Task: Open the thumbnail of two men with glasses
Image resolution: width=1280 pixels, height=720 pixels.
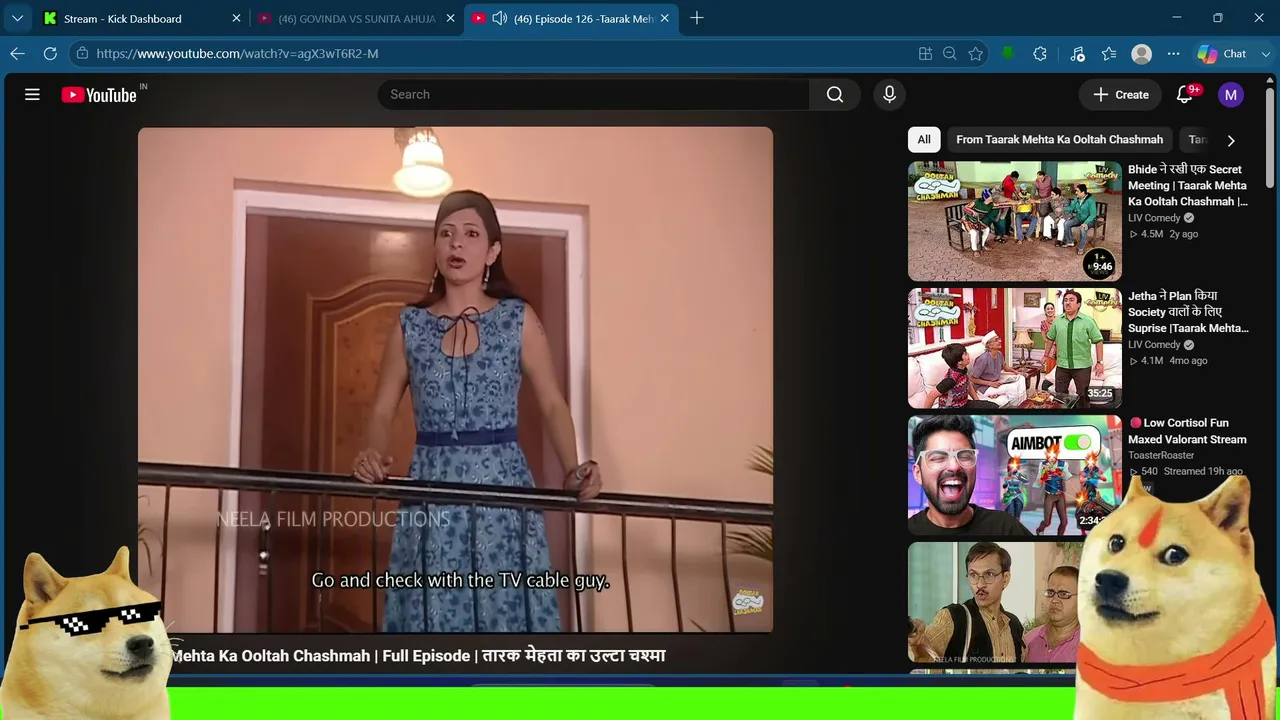Action: tap(990, 602)
